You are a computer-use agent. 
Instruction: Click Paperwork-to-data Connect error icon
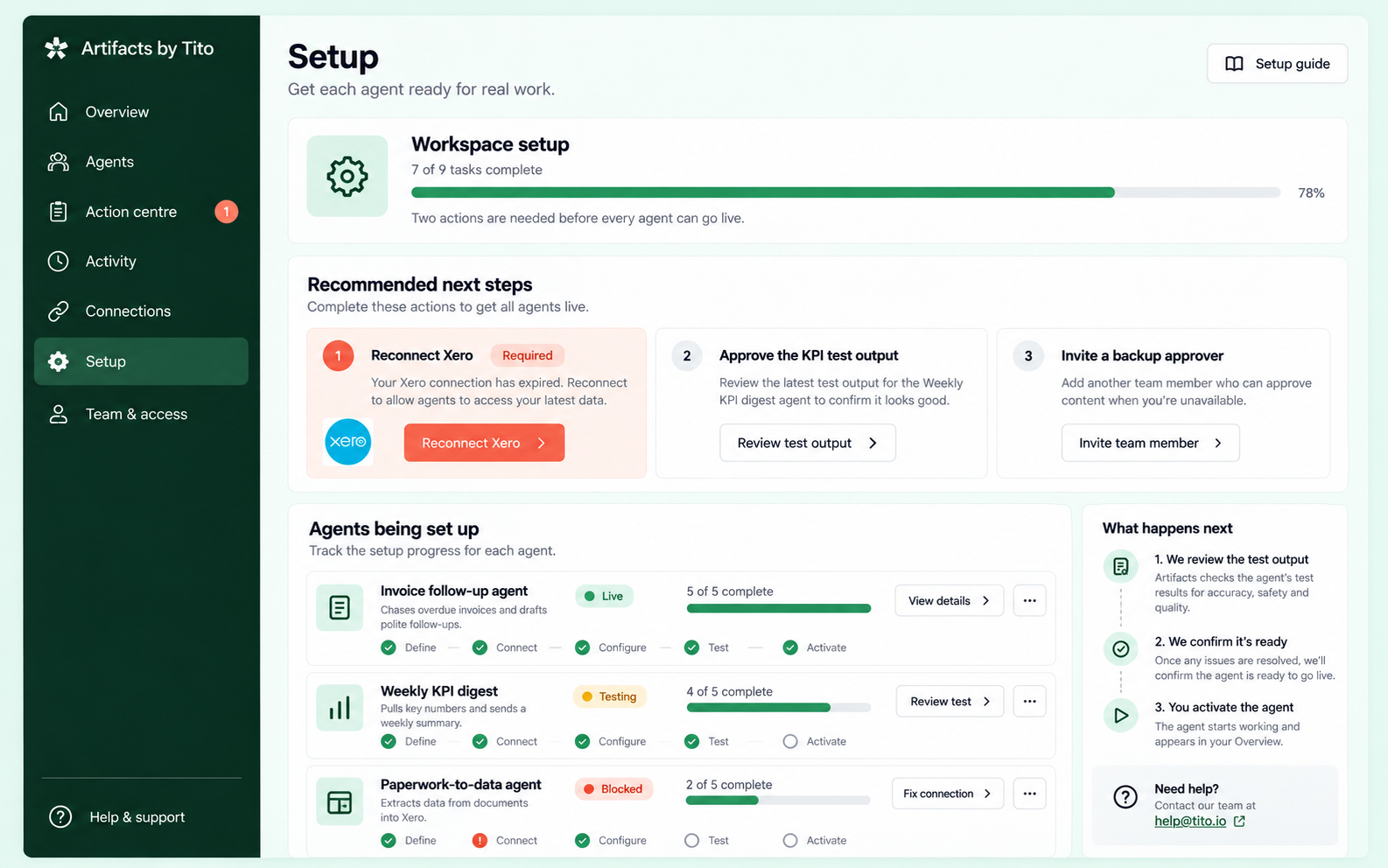480,840
